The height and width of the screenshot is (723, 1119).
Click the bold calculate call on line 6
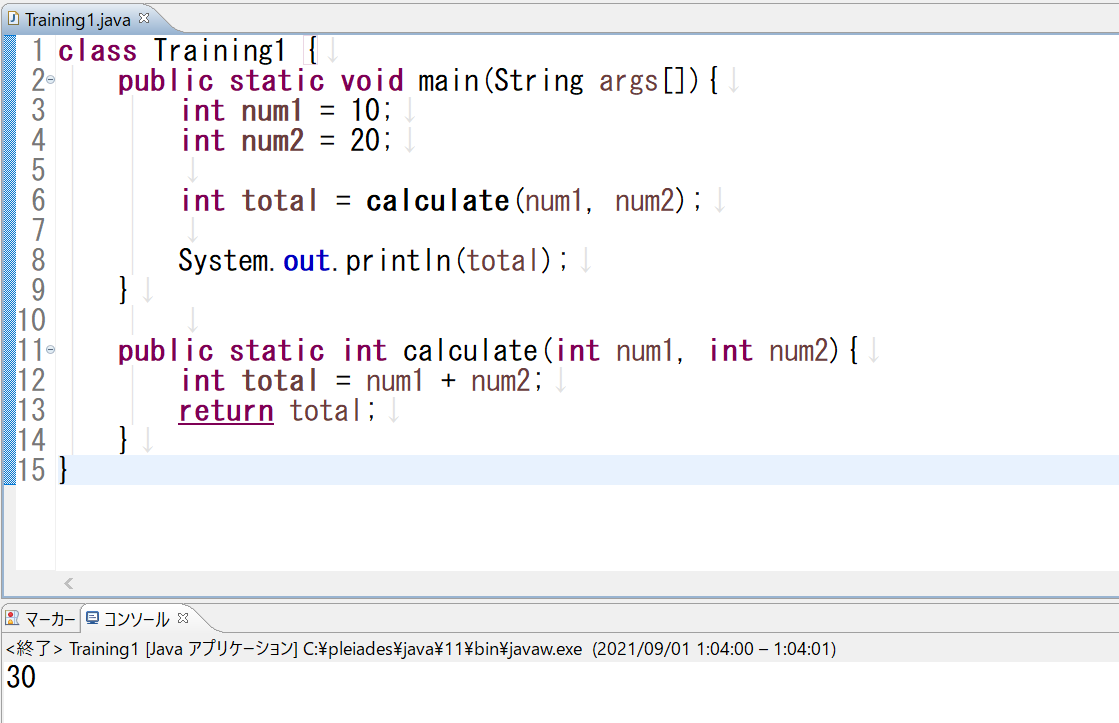(x=437, y=201)
